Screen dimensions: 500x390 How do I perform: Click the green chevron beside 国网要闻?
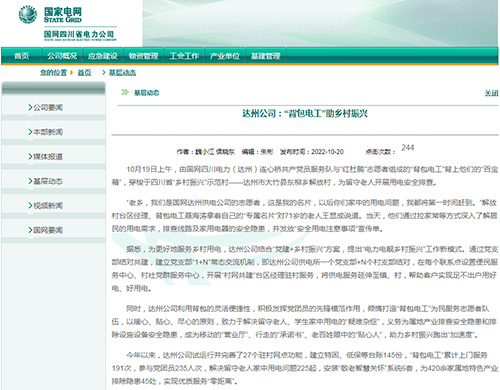(x=30, y=230)
